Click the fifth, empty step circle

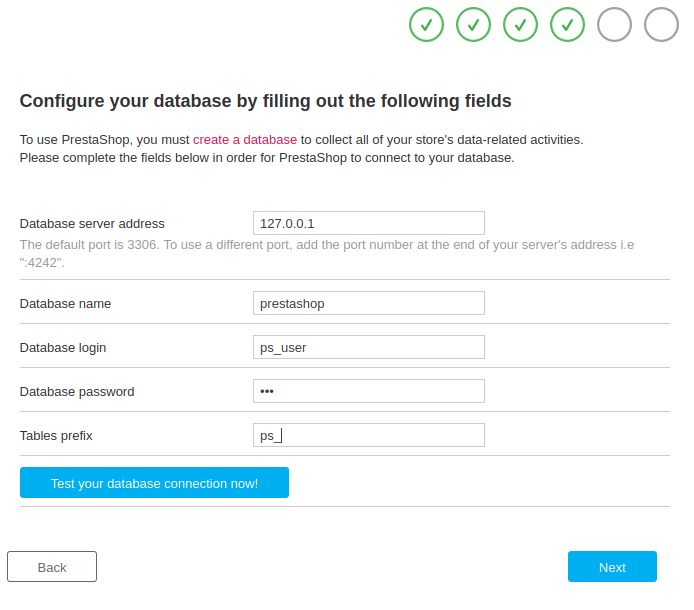[614, 24]
